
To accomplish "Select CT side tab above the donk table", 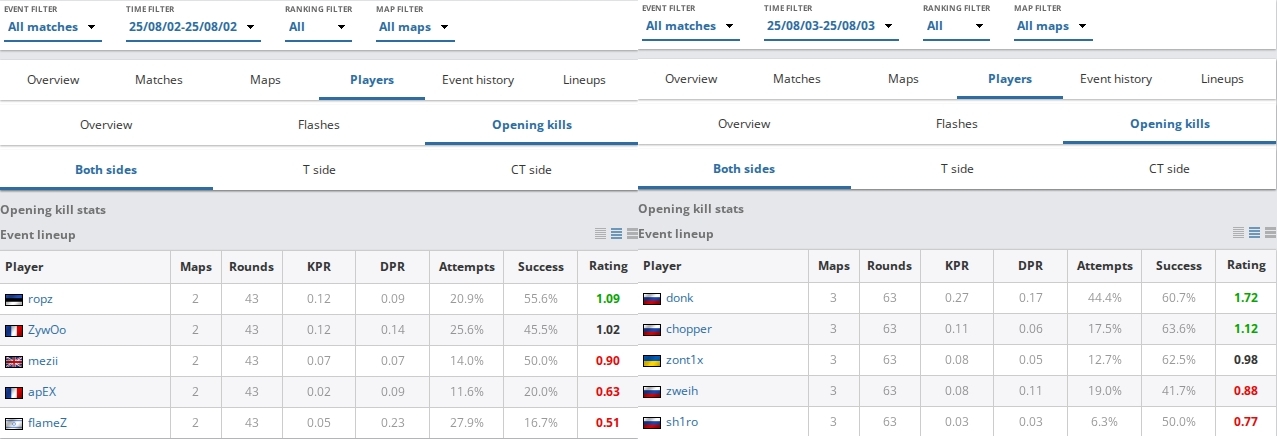I will 1169,169.
